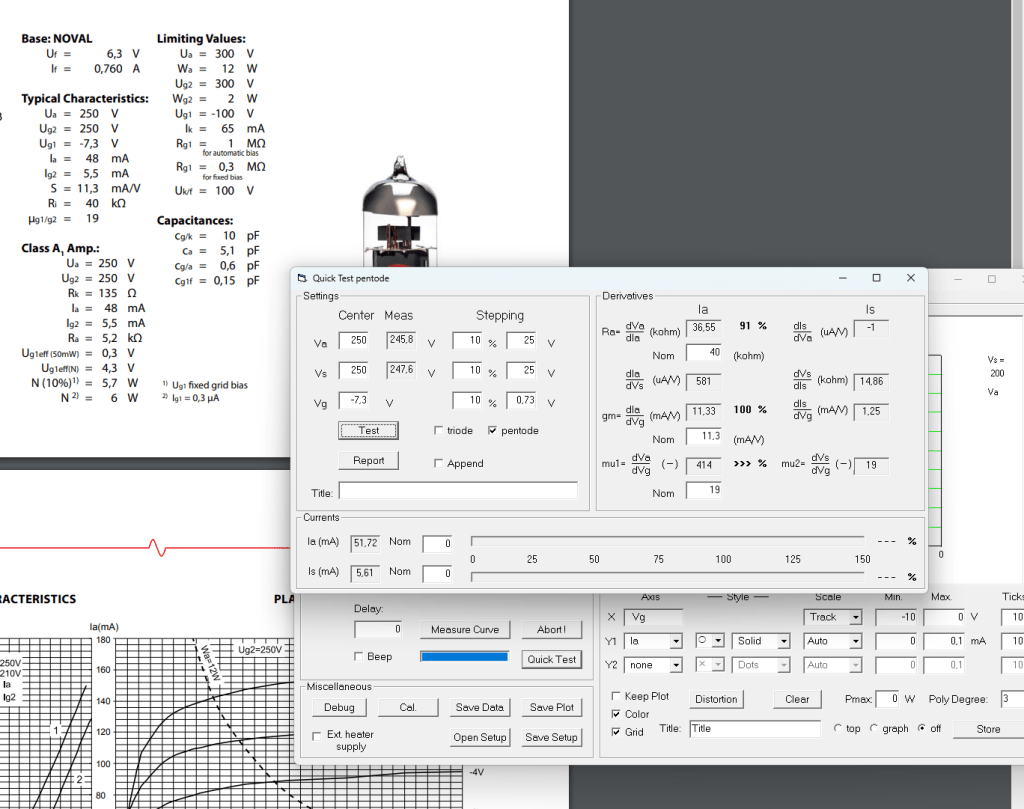Screen dimensions: 1024x809
Task: Expand the Y1 Solid line style dropdown
Action: (783, 641)
